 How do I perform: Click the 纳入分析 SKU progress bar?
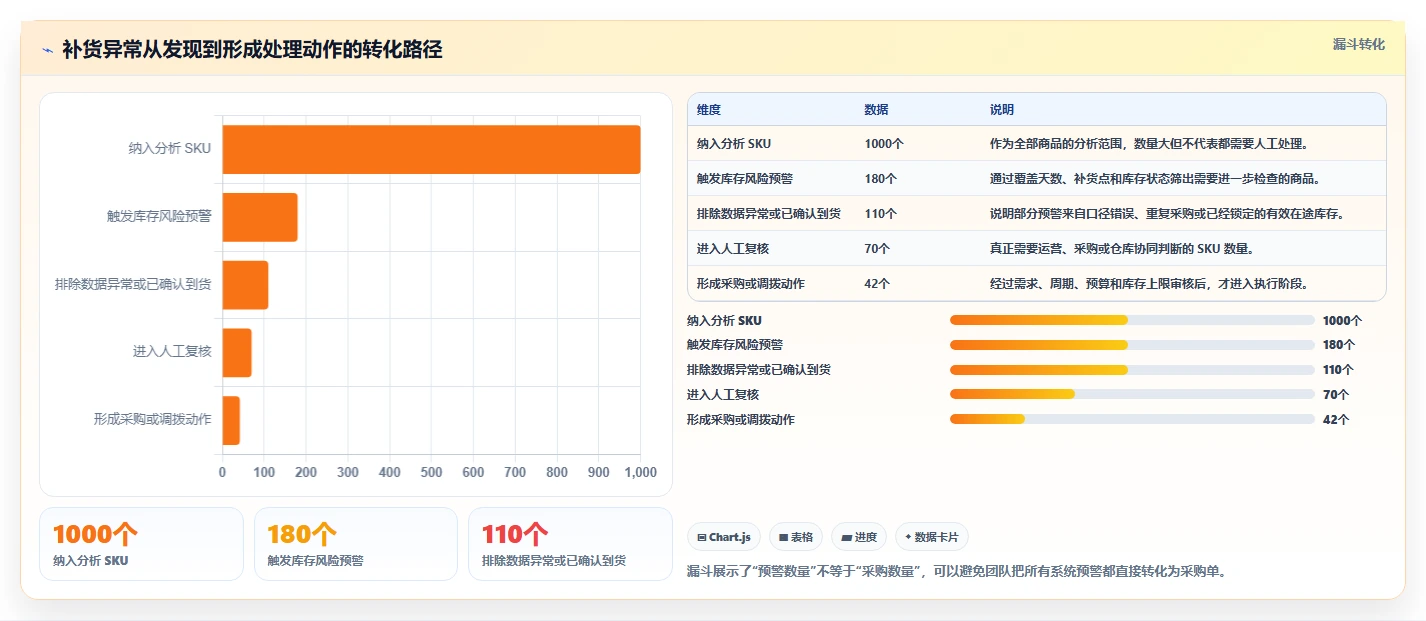(x=1132, y=320)
